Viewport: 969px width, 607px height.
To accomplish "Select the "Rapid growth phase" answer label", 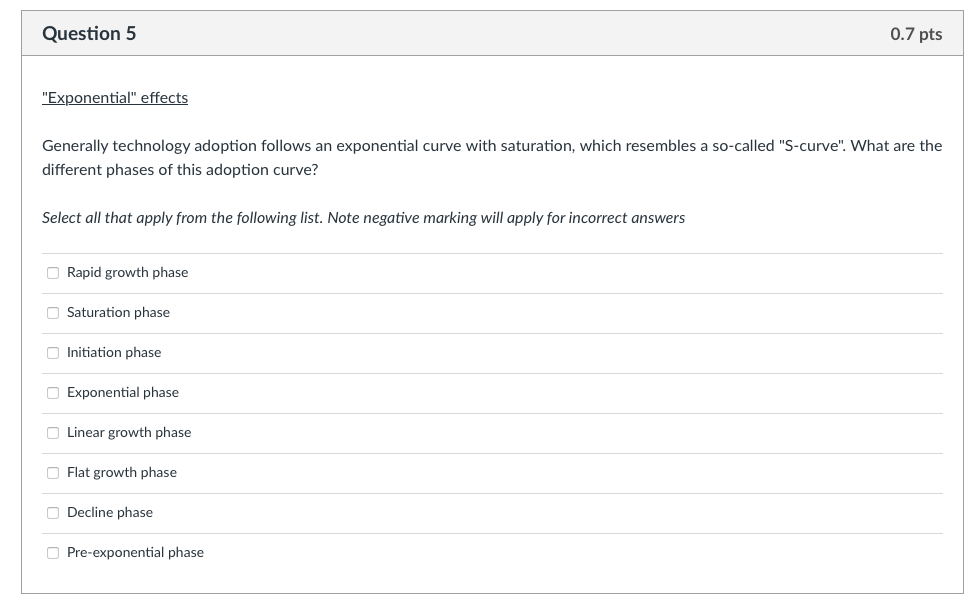I will (127, 272).
